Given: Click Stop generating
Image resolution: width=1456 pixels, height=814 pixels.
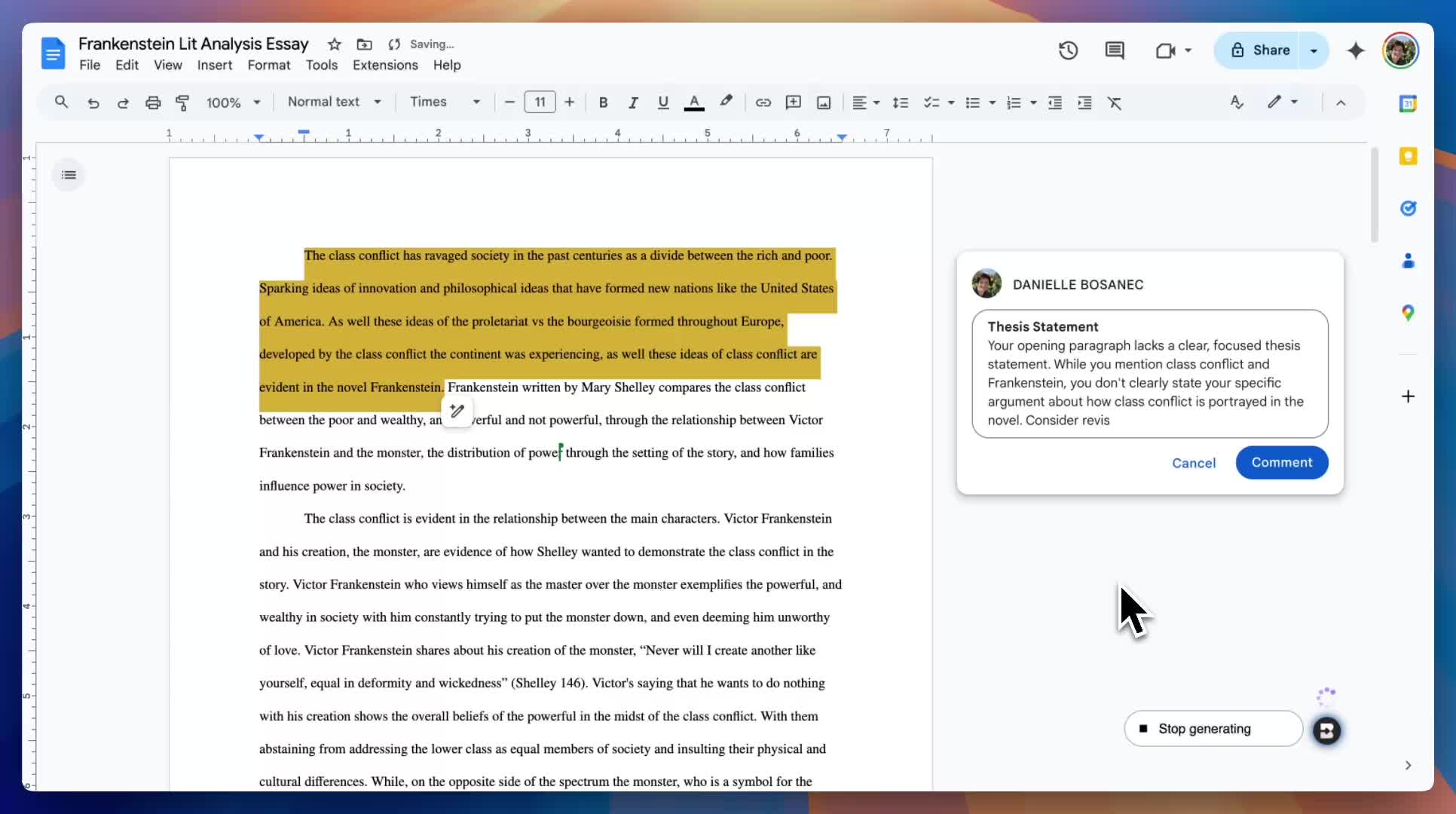Looking at the screenshot, I should (1213, 729).
